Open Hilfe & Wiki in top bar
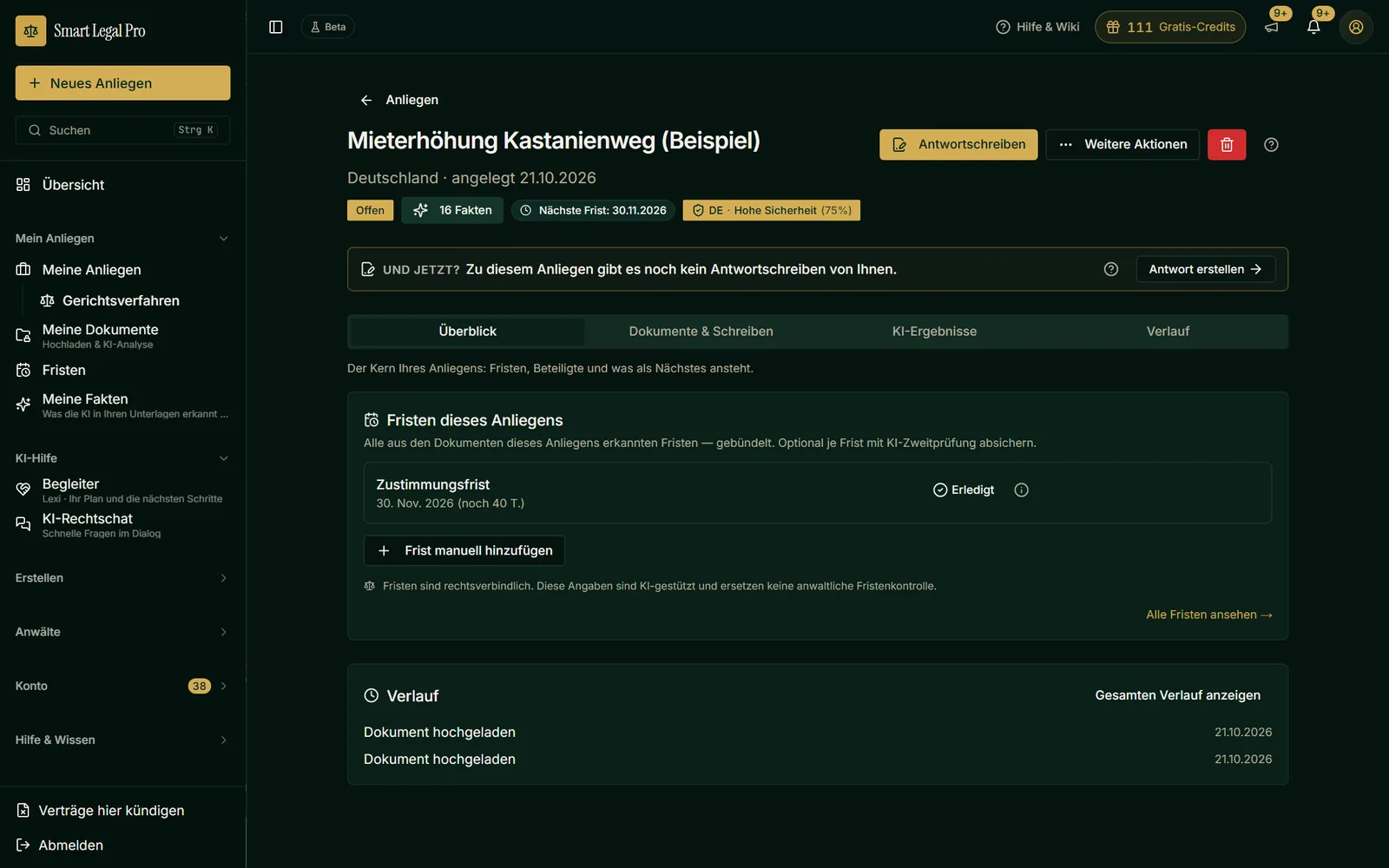 point(1037,27)
